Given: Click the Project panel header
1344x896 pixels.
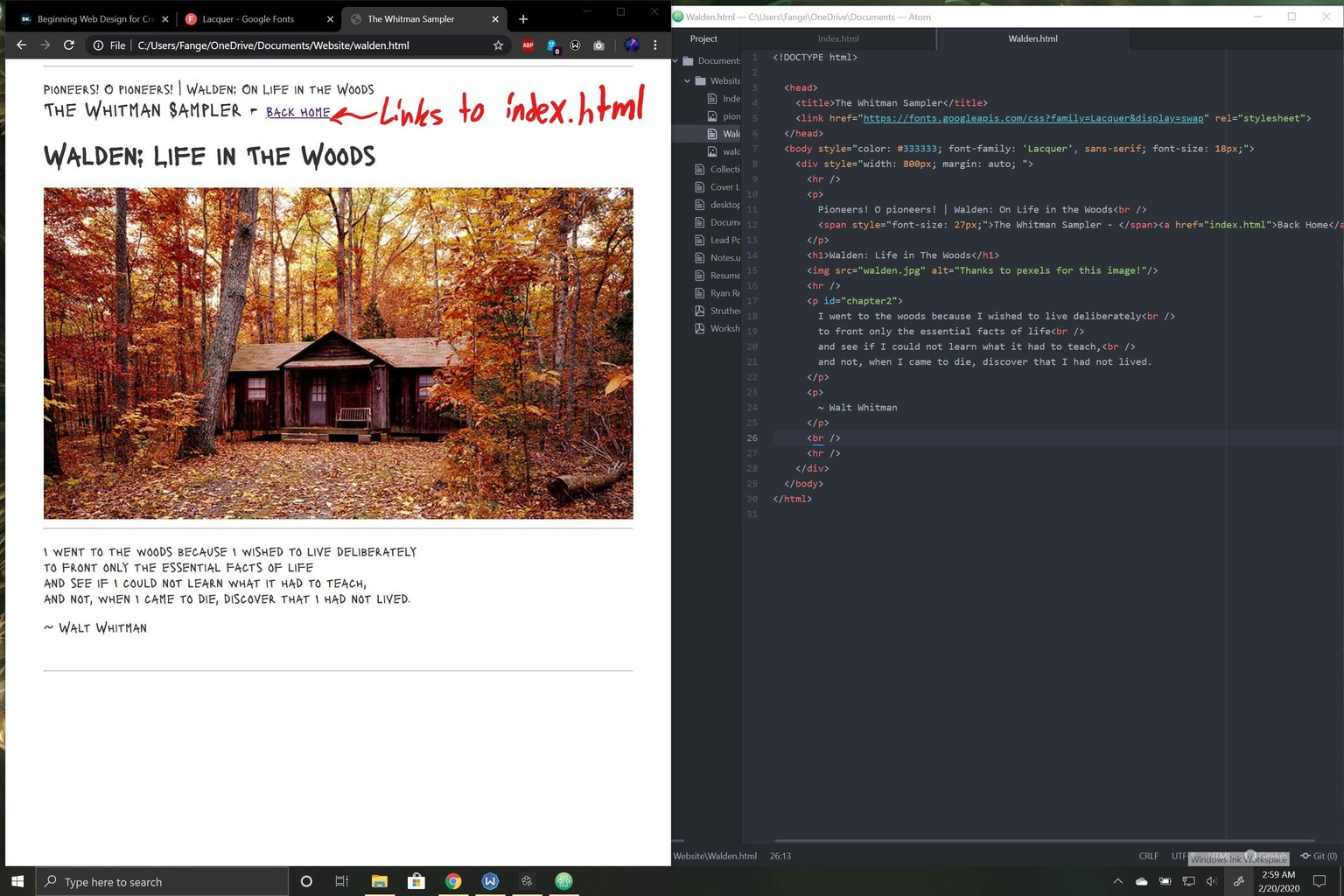Looking at the screenshot, I should 703,38.
